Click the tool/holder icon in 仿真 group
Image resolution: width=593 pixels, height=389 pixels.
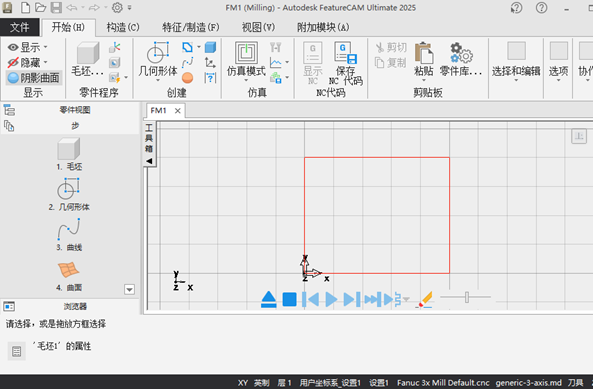click(276, 47)
